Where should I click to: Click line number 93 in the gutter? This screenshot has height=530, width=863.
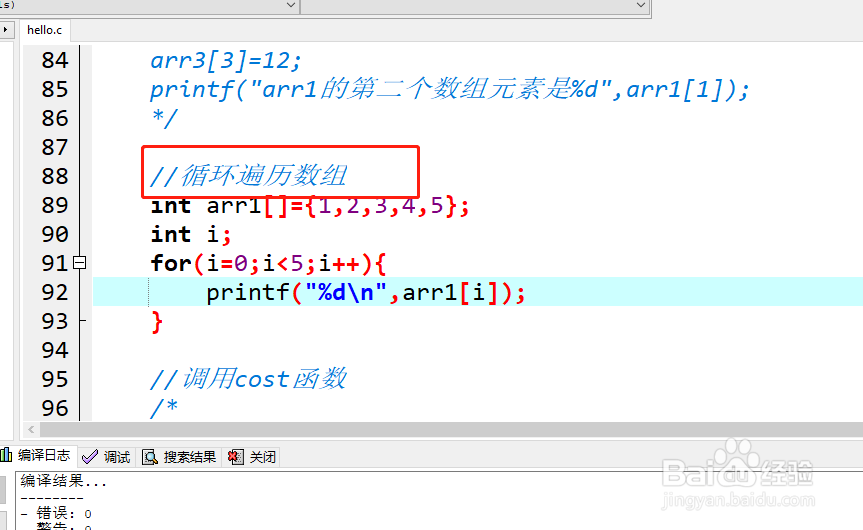pos(54,321)
